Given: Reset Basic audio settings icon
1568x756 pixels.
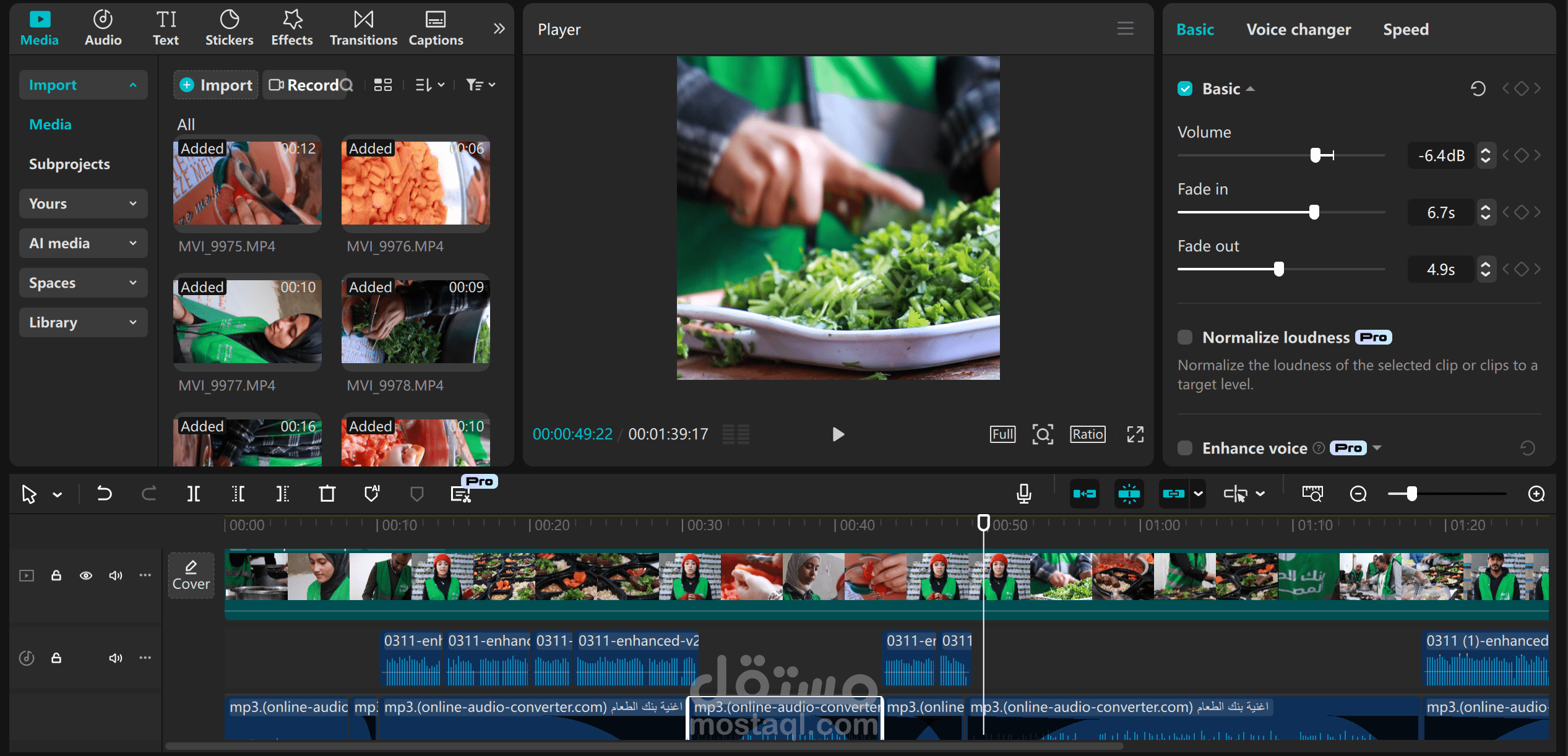Looking at the screenshot, I should click(1478, 89).
